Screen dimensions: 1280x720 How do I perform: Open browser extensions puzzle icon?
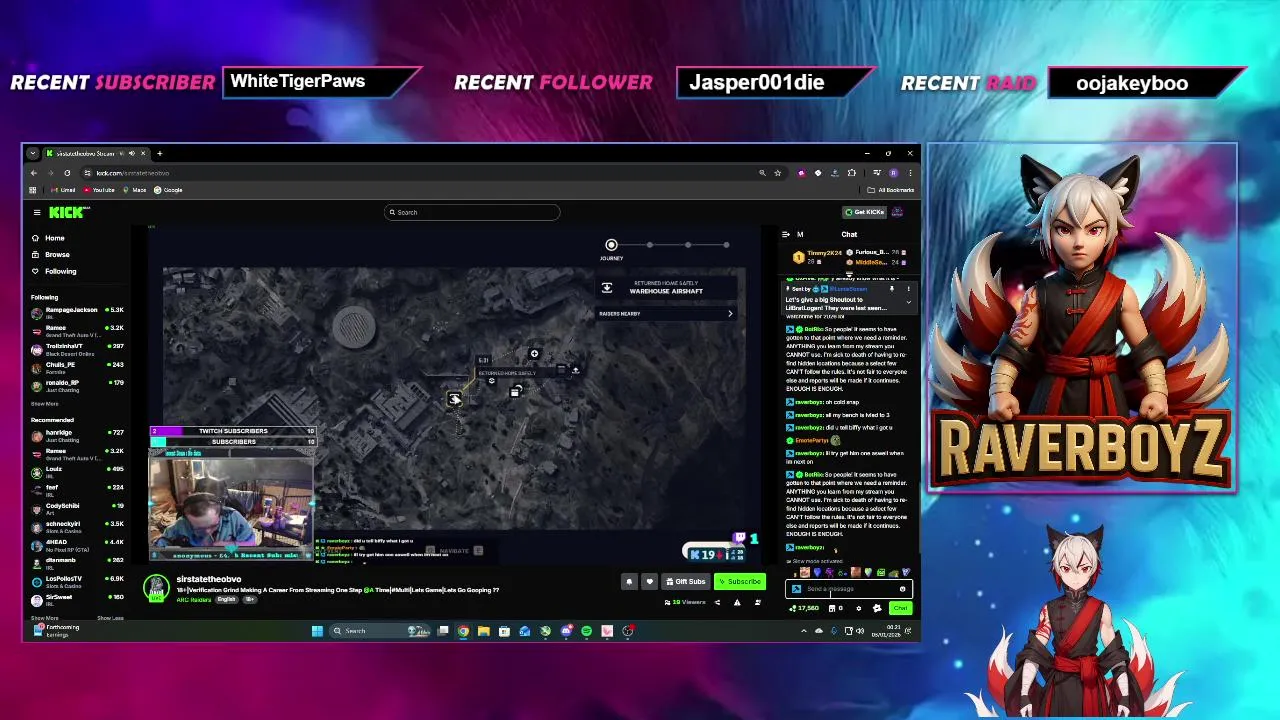click(852, 173)
